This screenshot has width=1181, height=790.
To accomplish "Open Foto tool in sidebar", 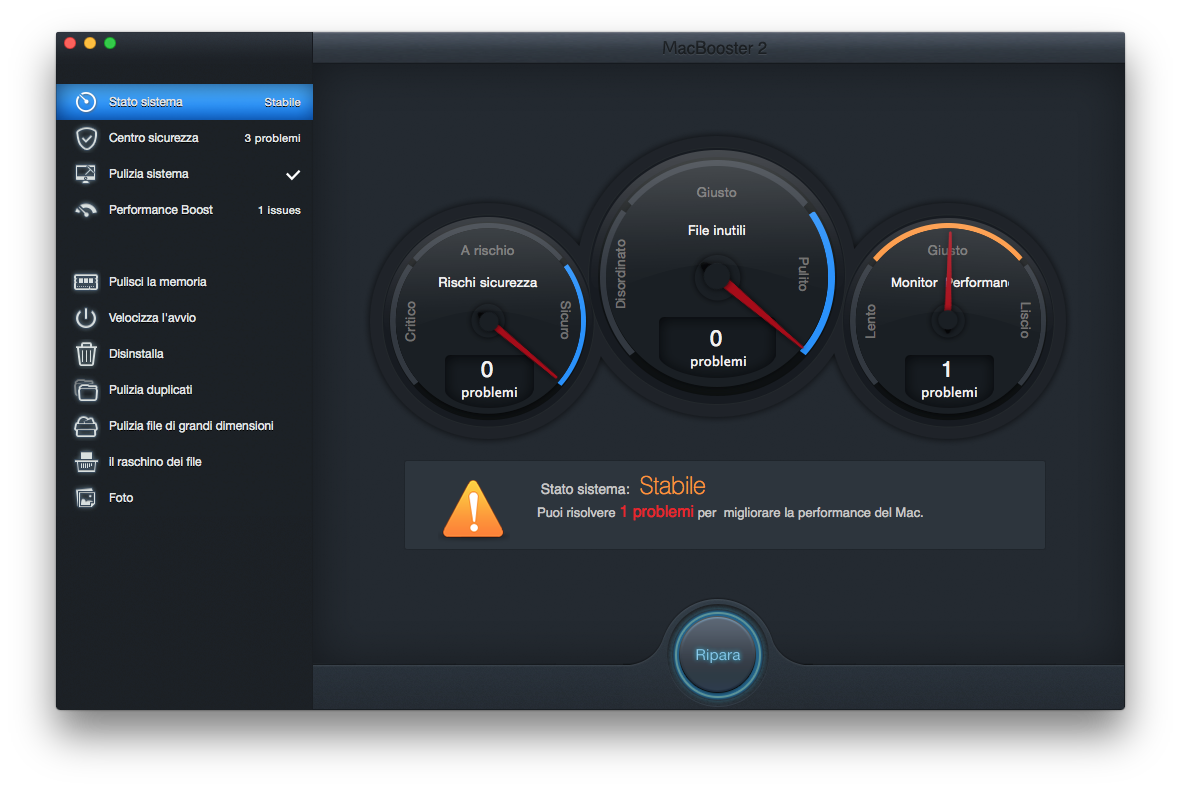I will click(185, 498).
